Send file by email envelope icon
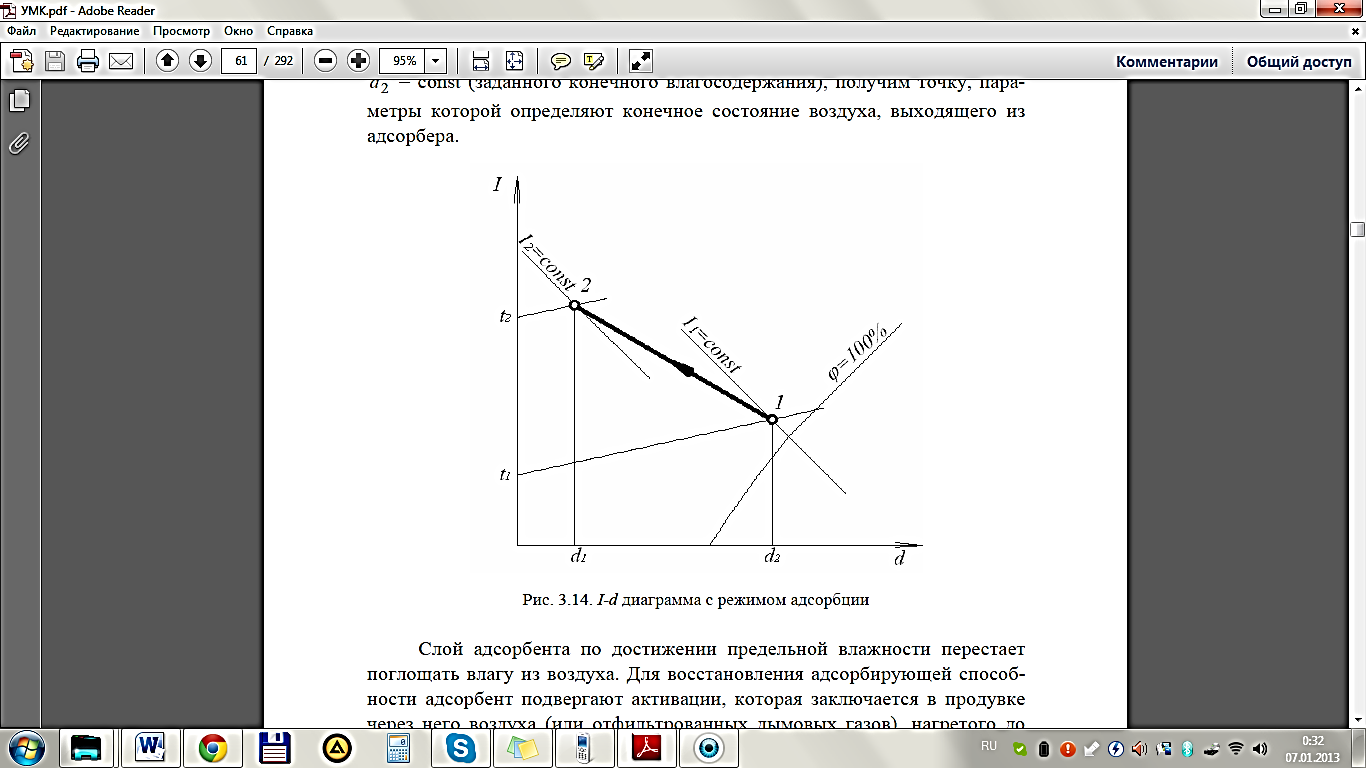This screenshot has height=768, width=1366. (x=121, y=61)
